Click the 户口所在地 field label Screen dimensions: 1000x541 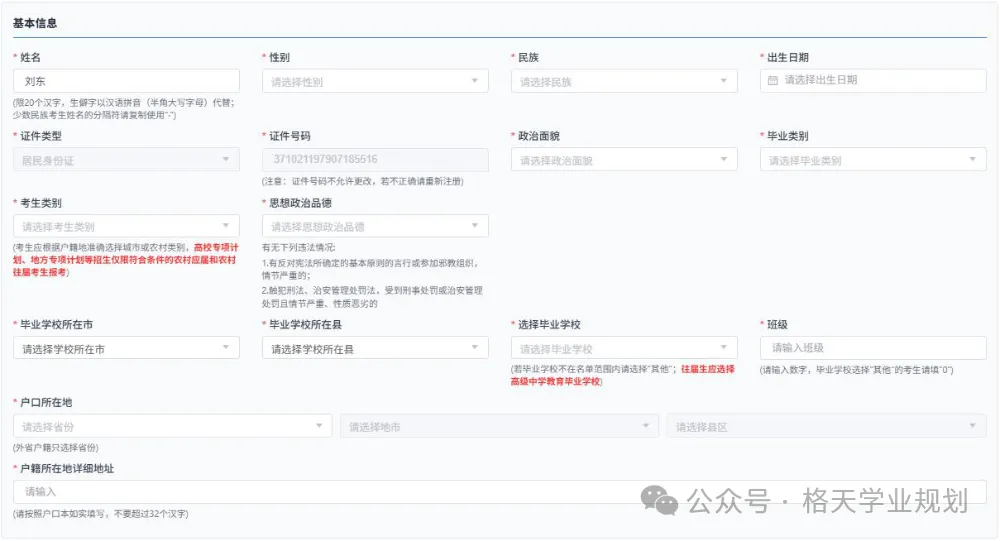46,403
